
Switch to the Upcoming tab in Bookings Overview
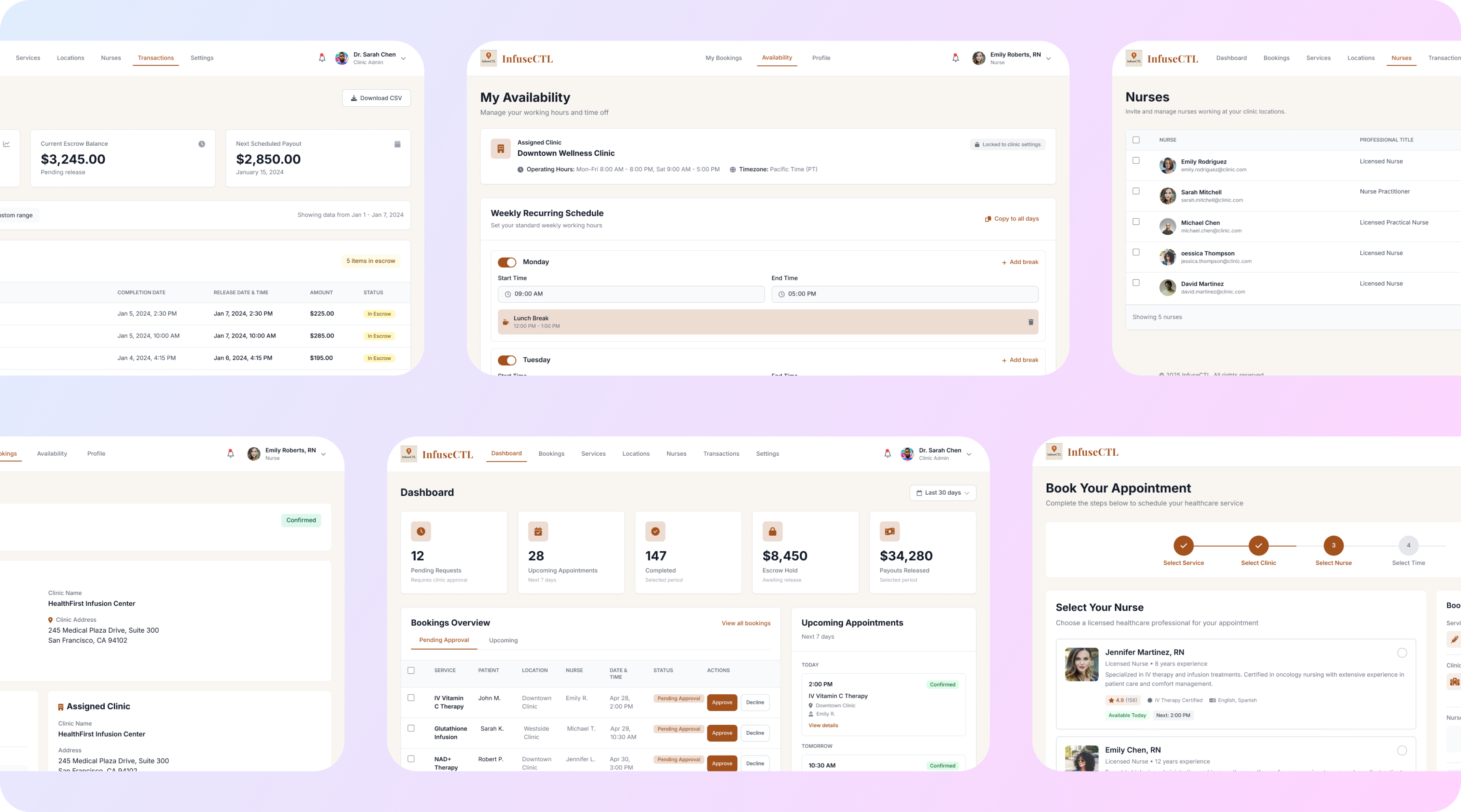click(503, 640)
